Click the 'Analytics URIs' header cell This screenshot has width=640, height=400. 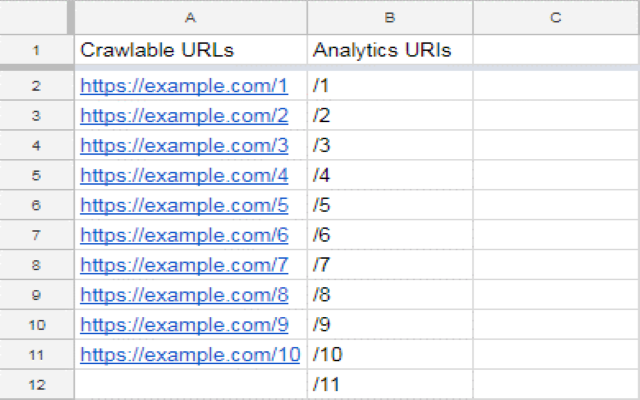390,50
